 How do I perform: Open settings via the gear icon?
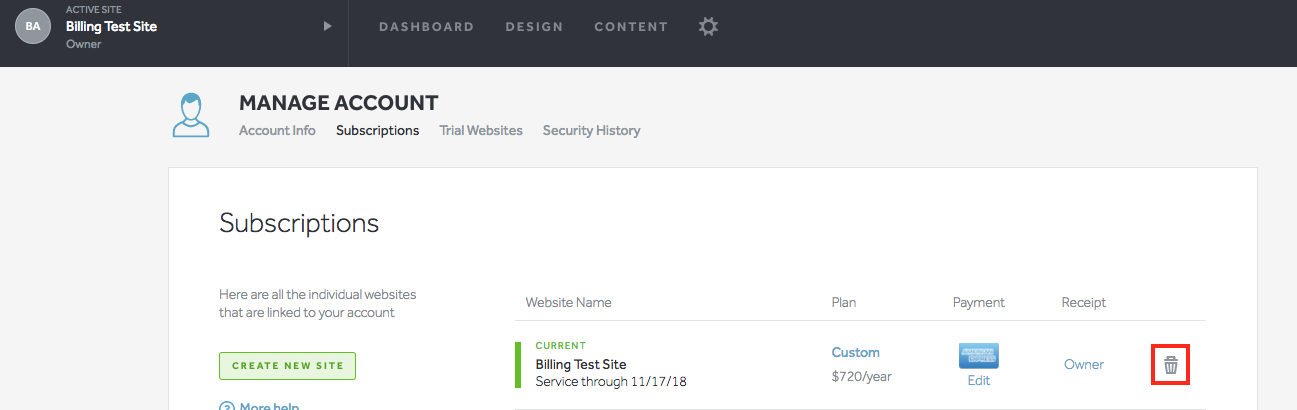[x=708, y=27]
